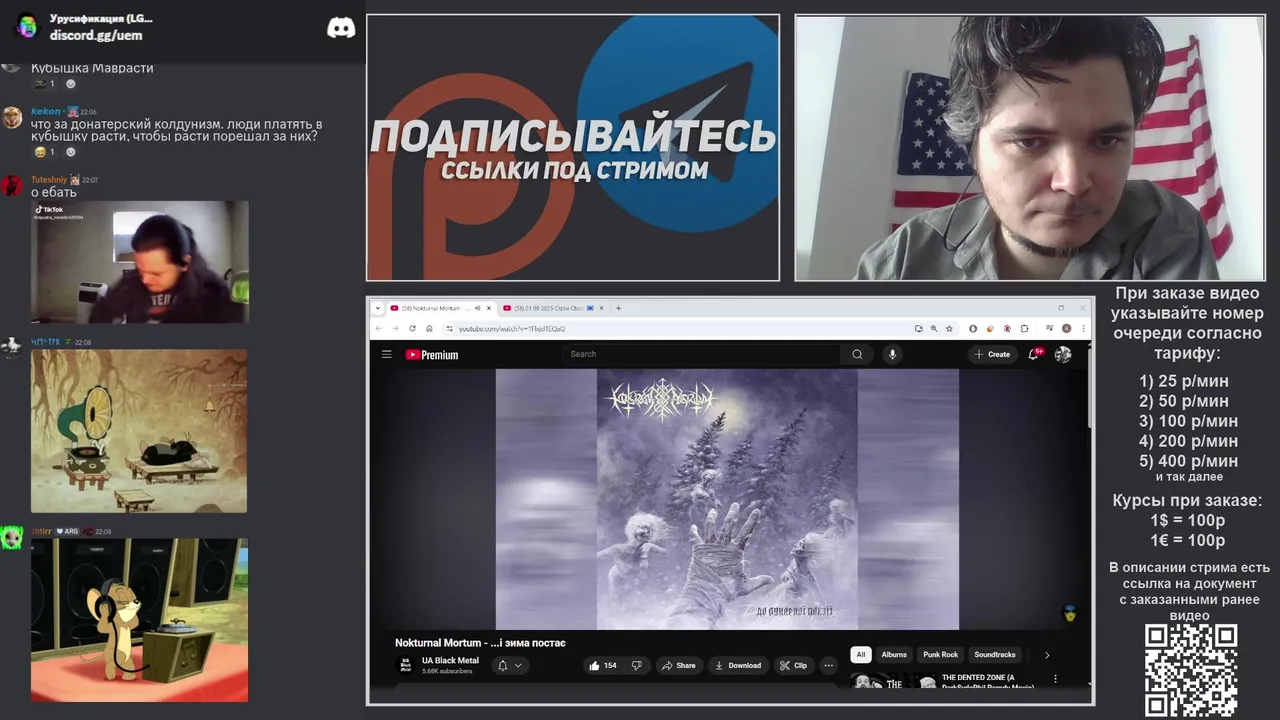The height and width of the screenshot is (720, 1280).
Task: Open the Chrome profile avatar
Action: coord(1067,328)
